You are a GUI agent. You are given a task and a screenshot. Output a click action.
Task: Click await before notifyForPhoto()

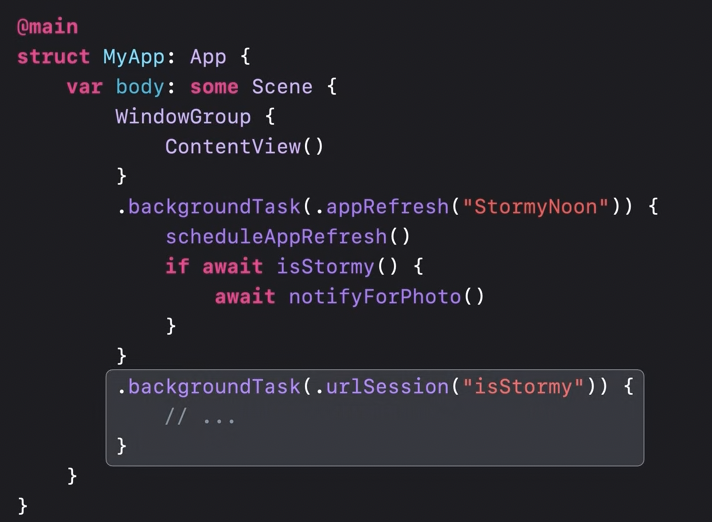245,297
